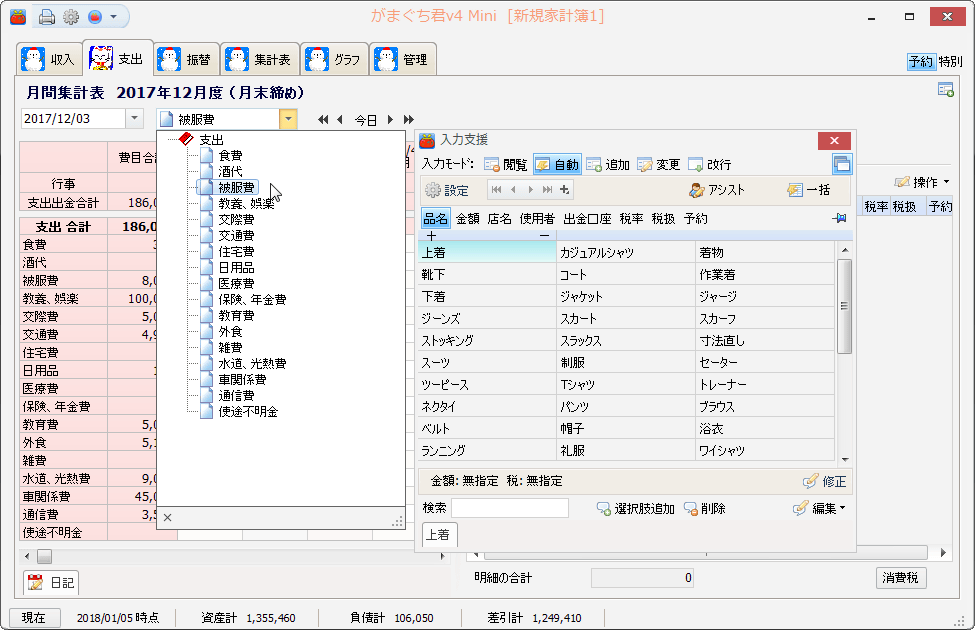This screenshot has height=630, width=975.
Task: Click the print icon in title toolbar
Action: pyautogui.click(x=47, y=17)
